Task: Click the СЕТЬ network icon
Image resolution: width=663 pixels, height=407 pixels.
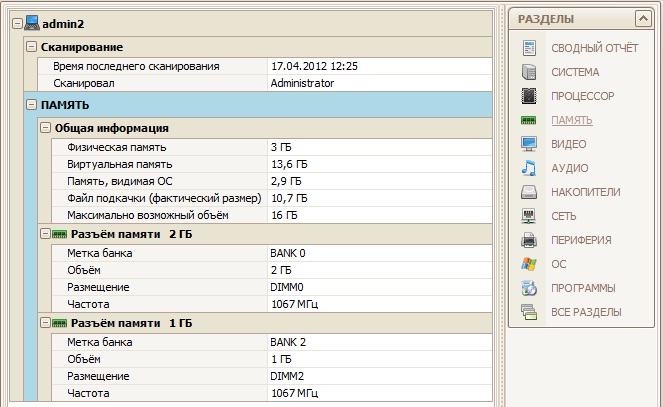Action: (529, 216)
